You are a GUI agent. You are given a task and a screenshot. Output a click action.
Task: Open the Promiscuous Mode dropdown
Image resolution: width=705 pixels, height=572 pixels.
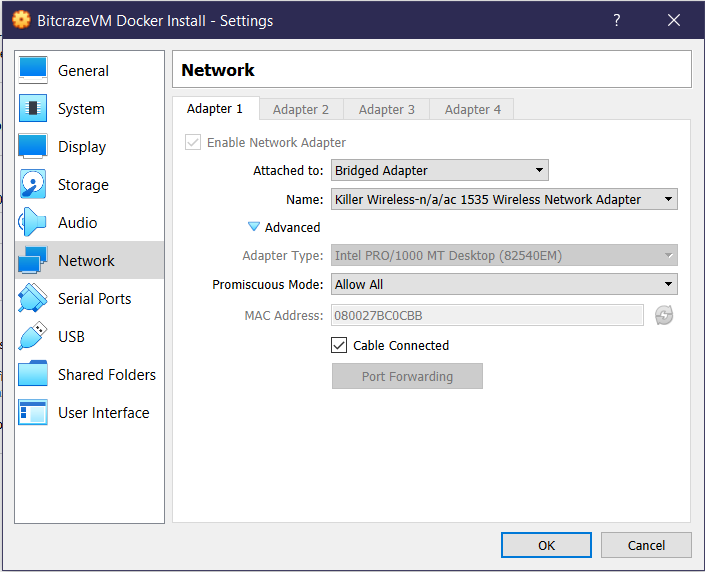504,284
